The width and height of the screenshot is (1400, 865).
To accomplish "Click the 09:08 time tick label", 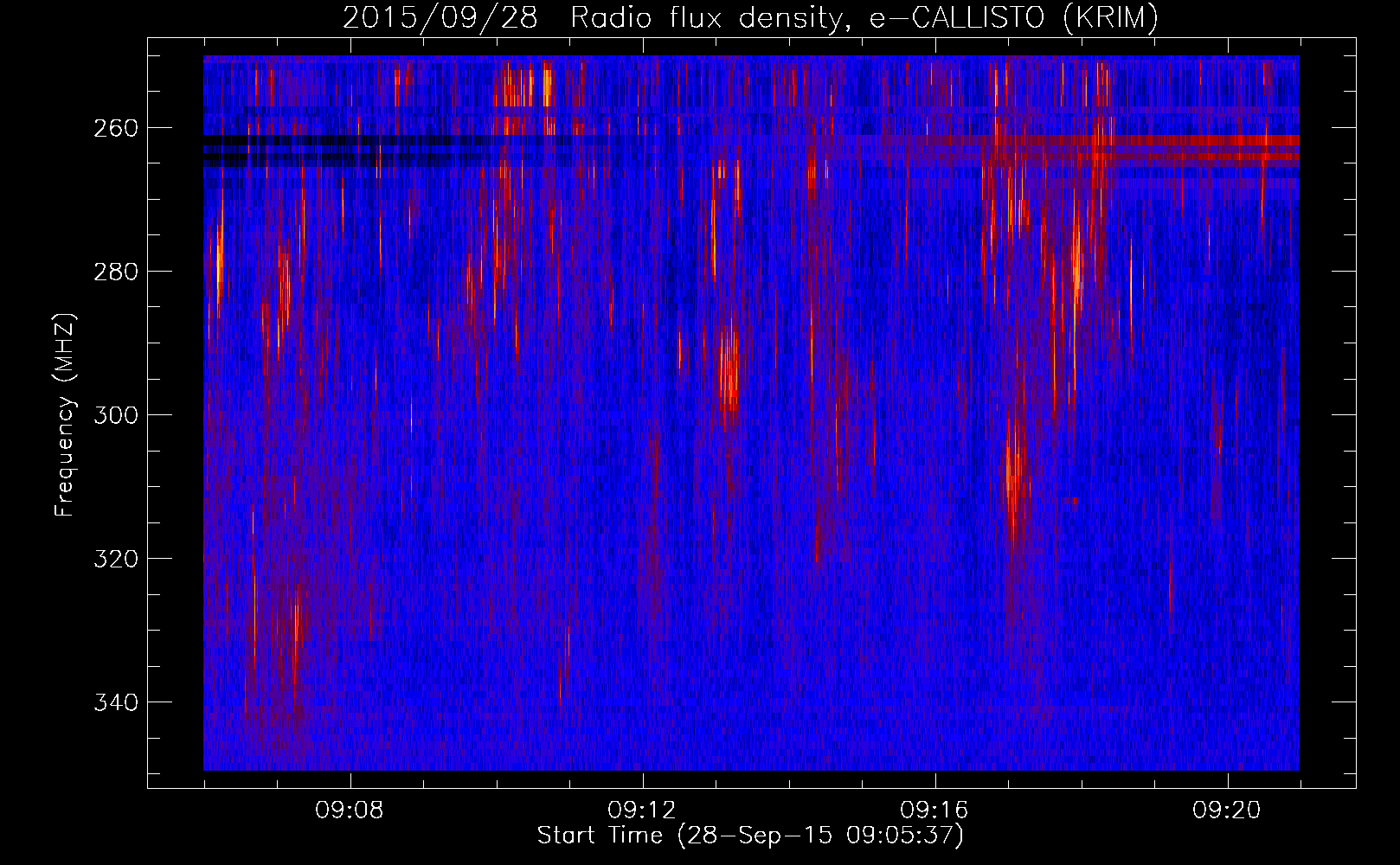I will [350, 811].
